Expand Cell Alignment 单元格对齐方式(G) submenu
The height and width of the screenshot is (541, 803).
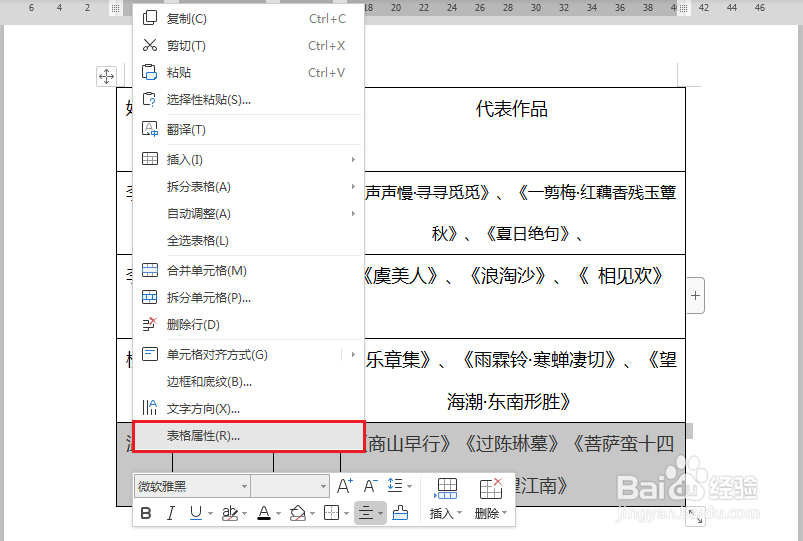point(353,355)
